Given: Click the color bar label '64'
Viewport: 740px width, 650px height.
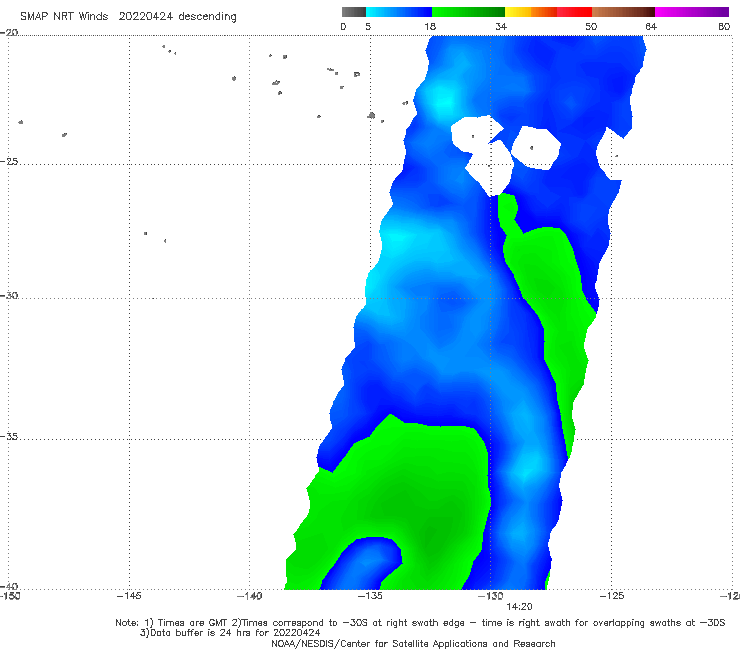Looking at the screenshot, I should 651,26.
